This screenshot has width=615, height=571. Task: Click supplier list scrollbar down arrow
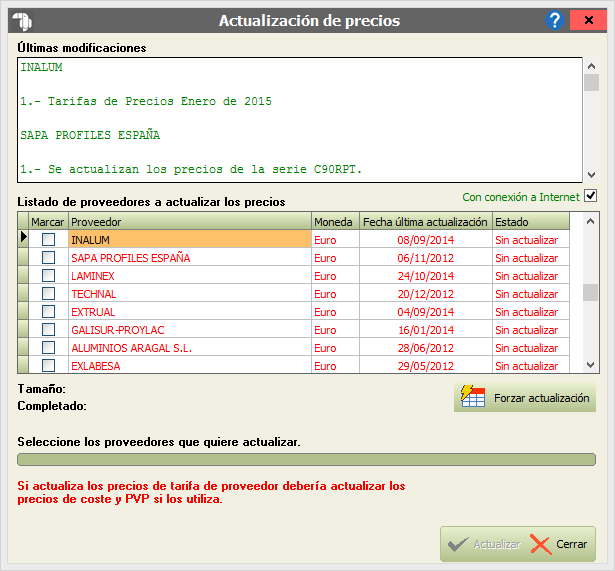(590, 365)
